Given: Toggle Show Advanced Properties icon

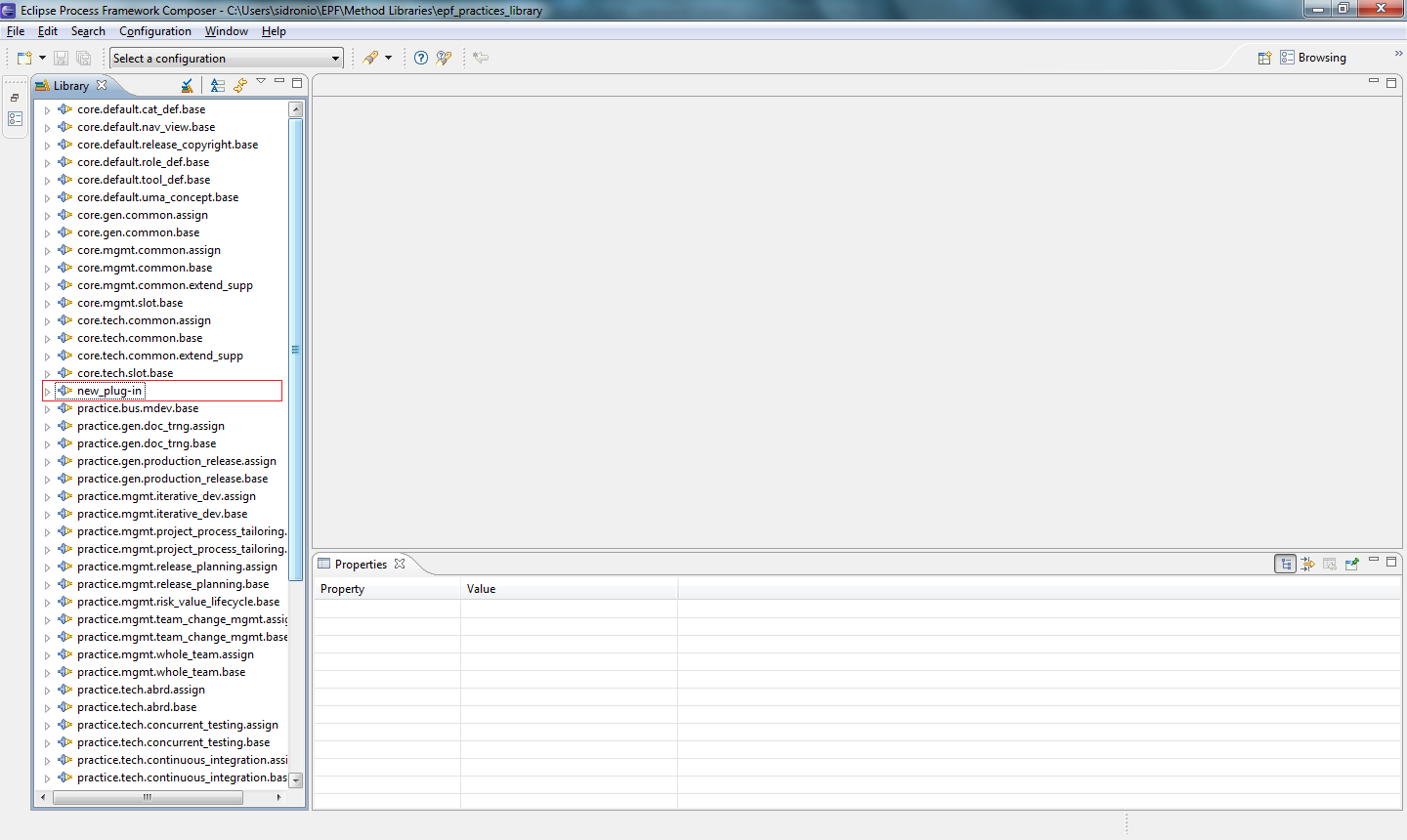Looking at the screenshot, I should (x=1308, y=564).
